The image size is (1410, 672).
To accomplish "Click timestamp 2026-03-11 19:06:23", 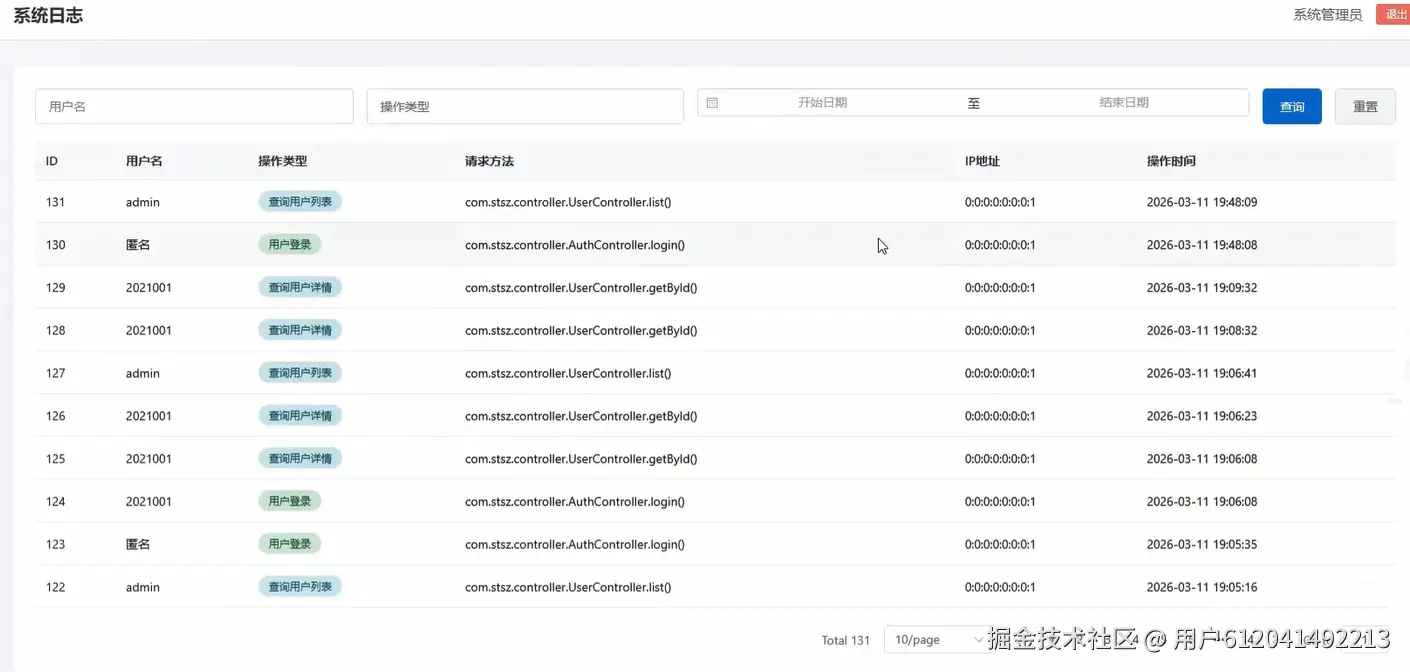I will tap(1202, 416).
